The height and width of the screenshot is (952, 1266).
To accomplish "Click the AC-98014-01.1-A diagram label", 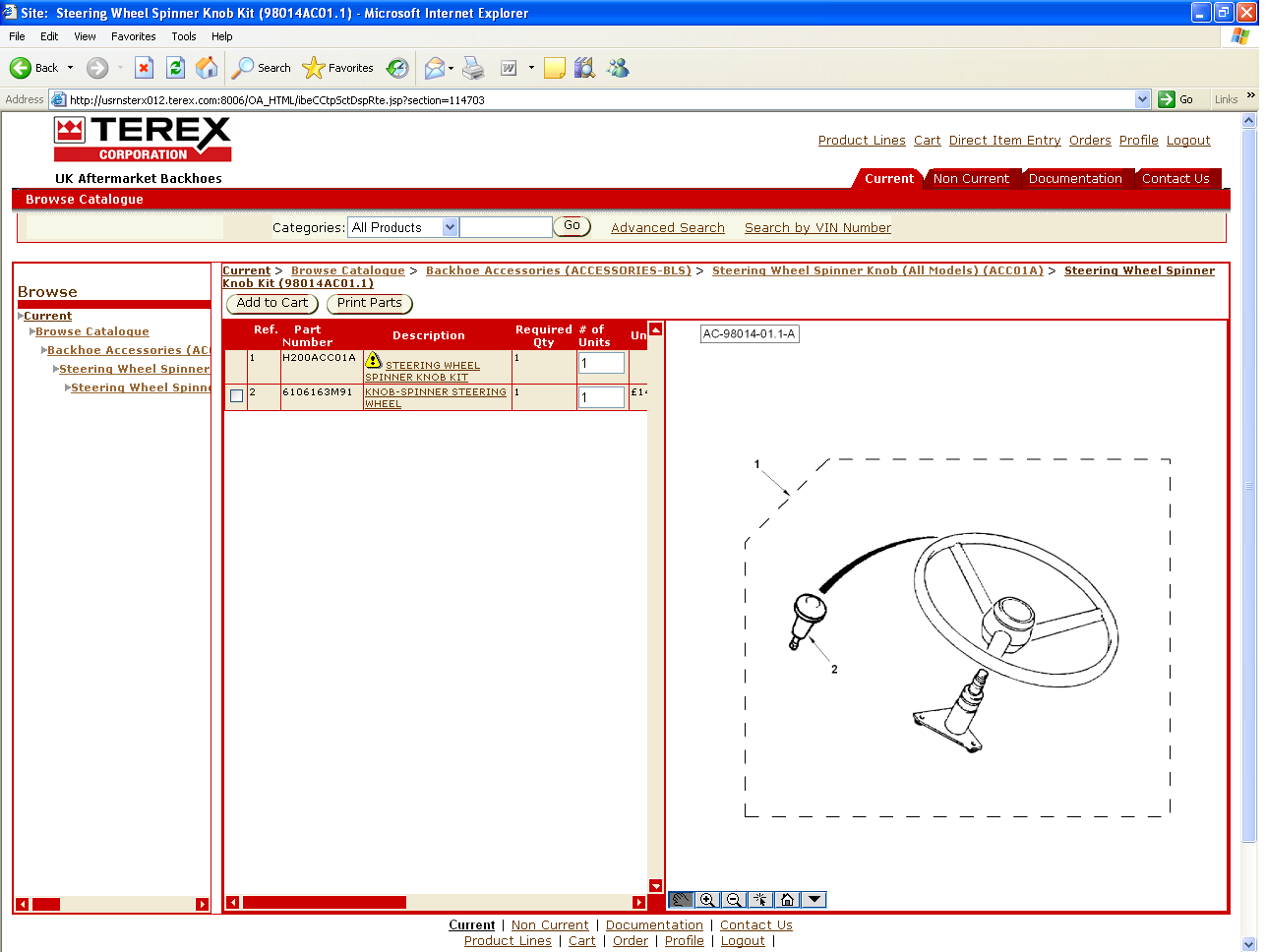I will coord(749,334).
